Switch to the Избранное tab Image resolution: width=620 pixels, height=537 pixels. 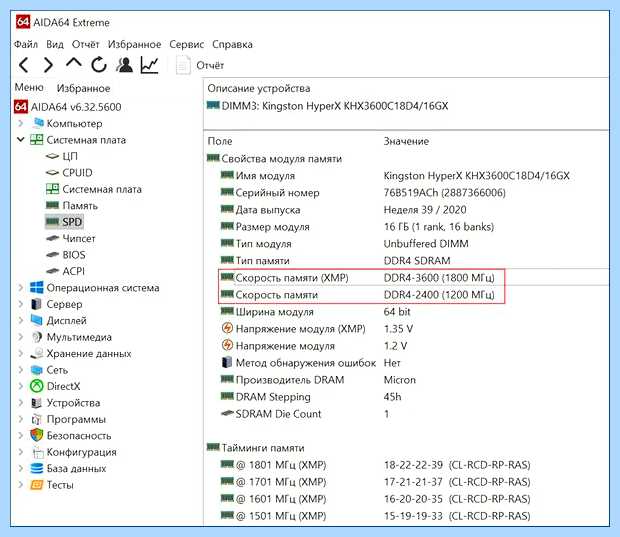(83, 88)
